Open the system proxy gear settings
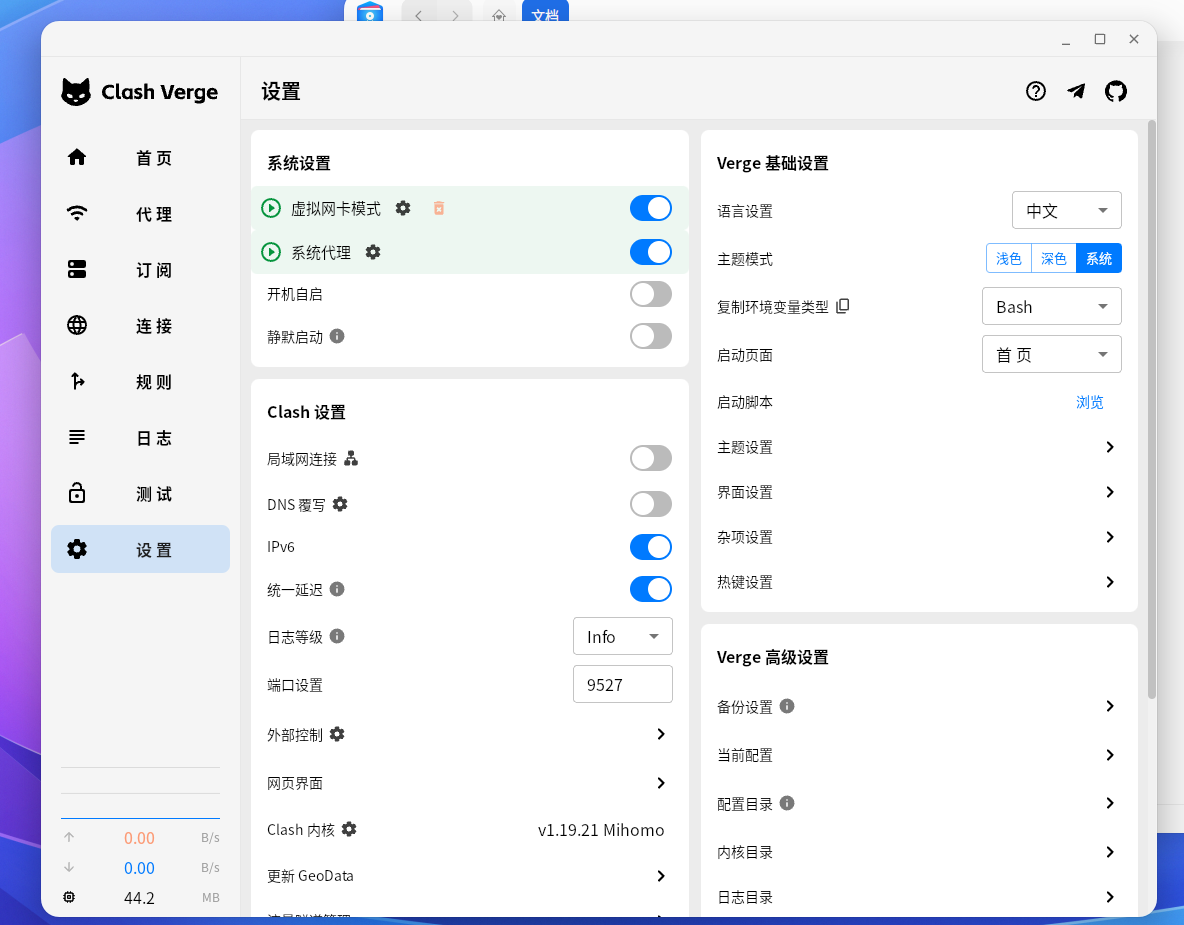This screenshot has width=1184, height=925. (373, 252)
